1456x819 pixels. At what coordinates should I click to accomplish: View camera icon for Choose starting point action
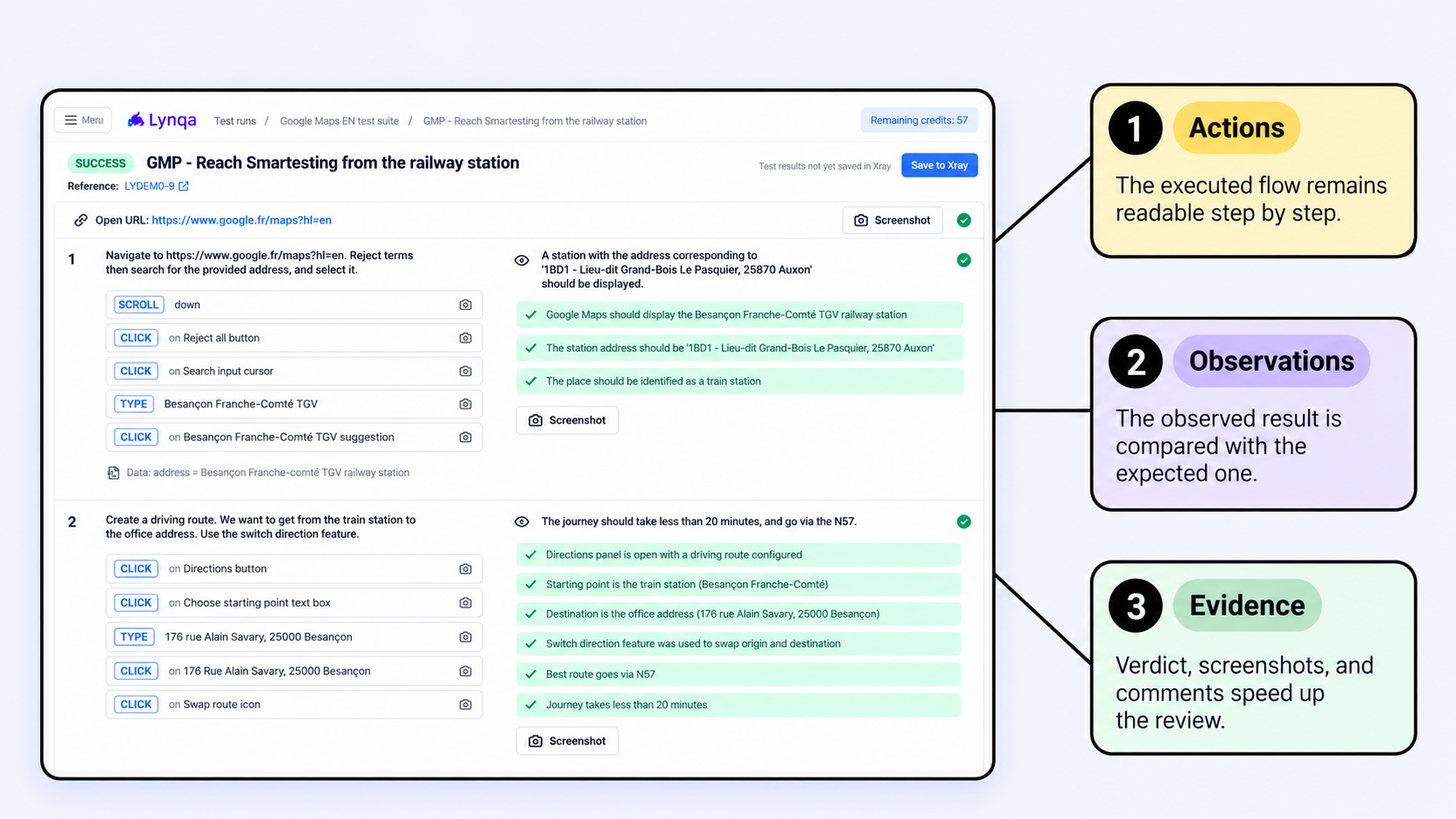pyautogui.click(x=466, y=602)
